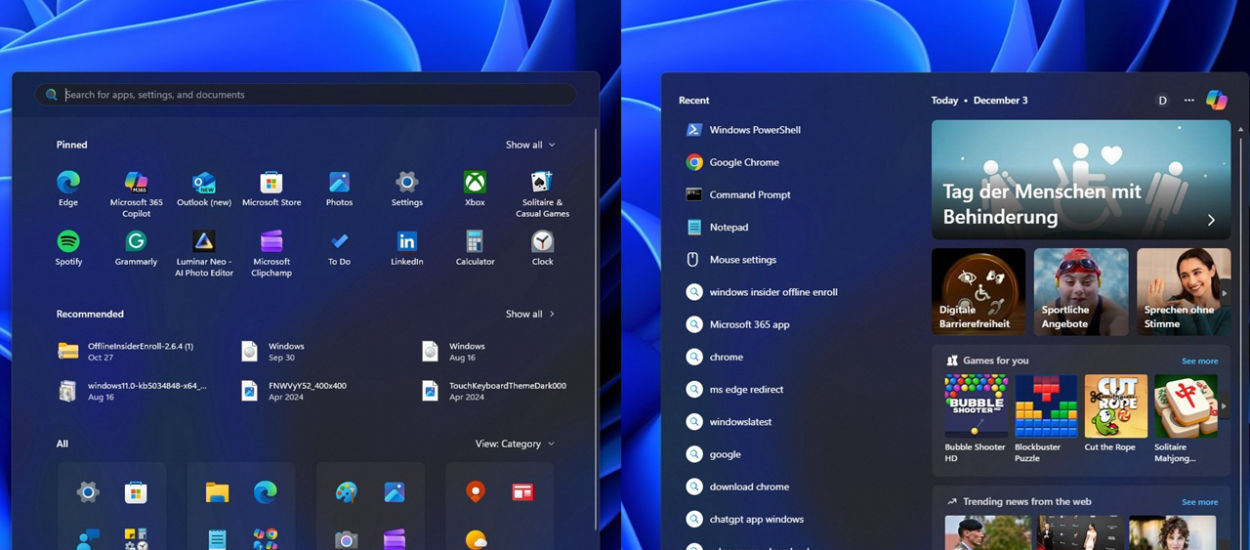Expand Show all in Recommended section
Image resolution: width=1250 pixels, height=550 pixels.
[x=529, y=314]
